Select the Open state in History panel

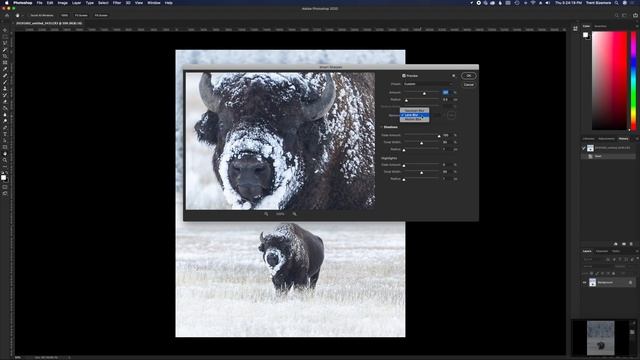click(x=608, y=156)
